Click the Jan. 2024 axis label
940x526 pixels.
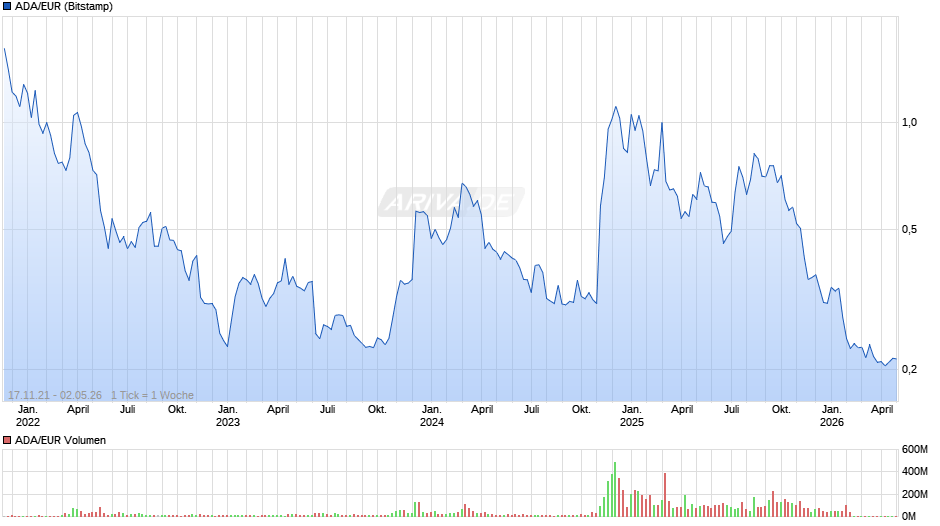(432, 416)
